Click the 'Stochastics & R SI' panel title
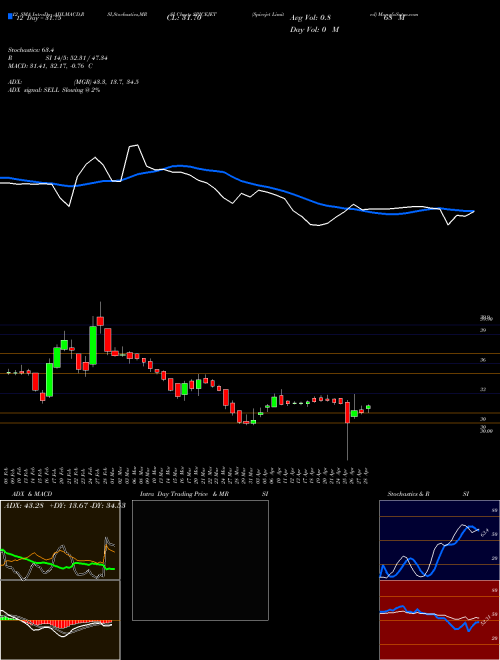The height and width of the screenshot is (660, 500). tap(428, 494)
